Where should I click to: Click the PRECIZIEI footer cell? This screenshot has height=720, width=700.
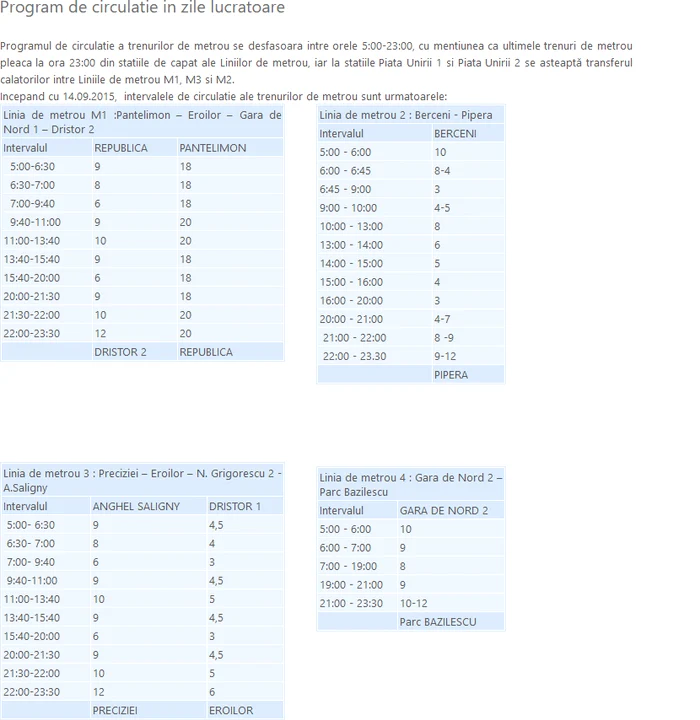coord(115,710)
